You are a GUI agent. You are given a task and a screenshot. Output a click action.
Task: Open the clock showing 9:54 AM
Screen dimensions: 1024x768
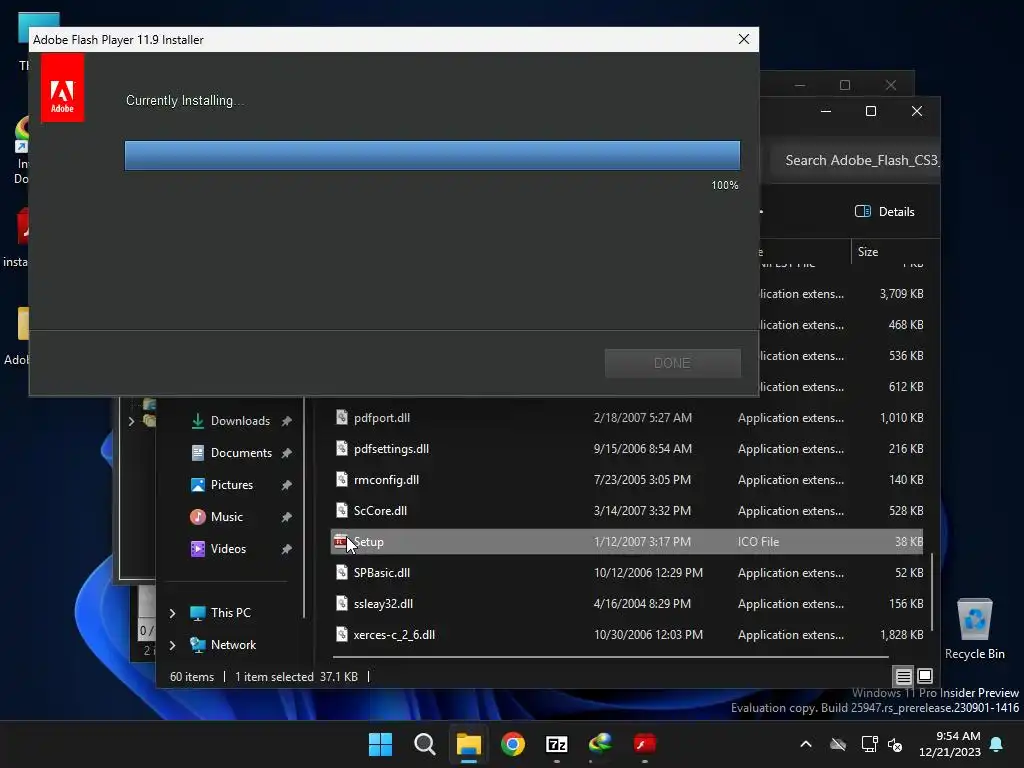(950, 744)
